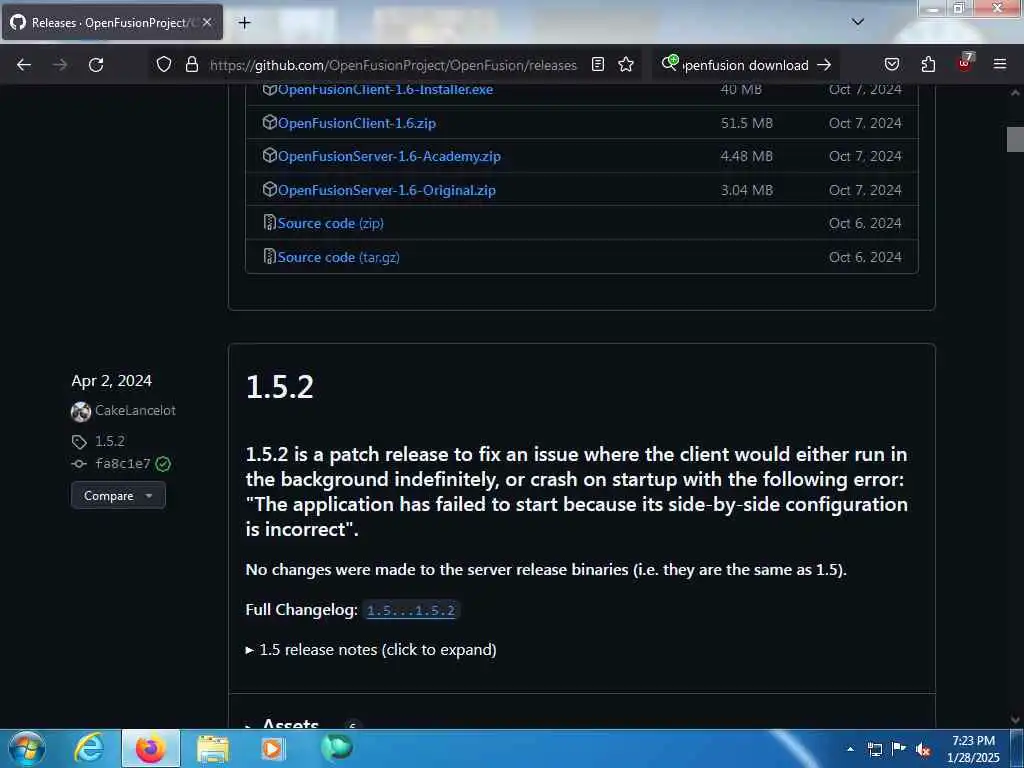The image size is (1024, 768).
Task: Click the URL address field
Action: pyautogui.click(x=393, y=65)
